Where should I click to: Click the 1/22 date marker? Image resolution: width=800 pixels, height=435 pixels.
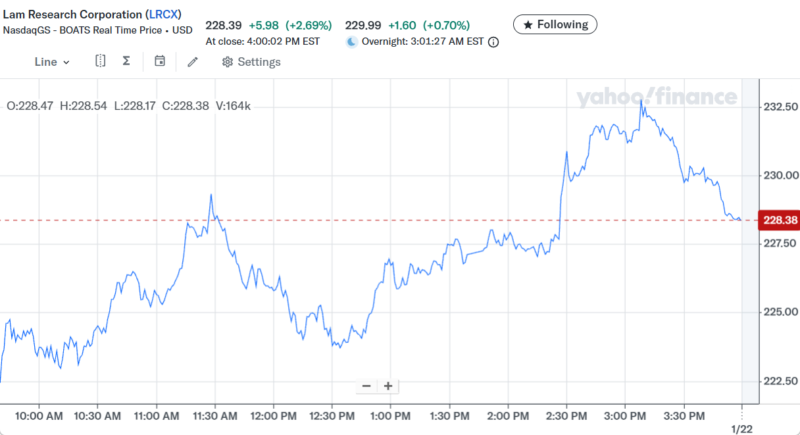coord(741,429)
